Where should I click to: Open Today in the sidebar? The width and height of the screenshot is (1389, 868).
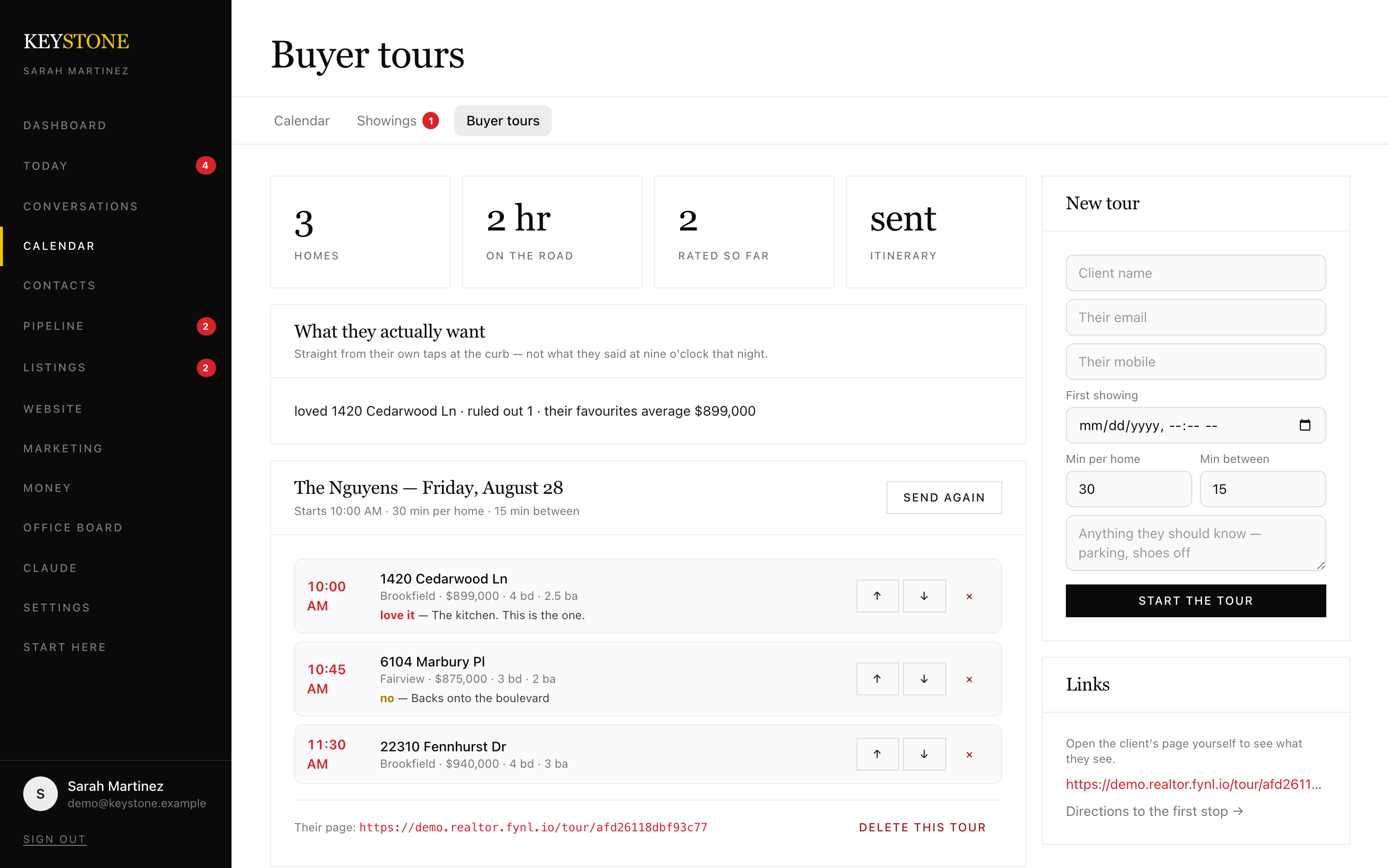(x=116, y=165)
